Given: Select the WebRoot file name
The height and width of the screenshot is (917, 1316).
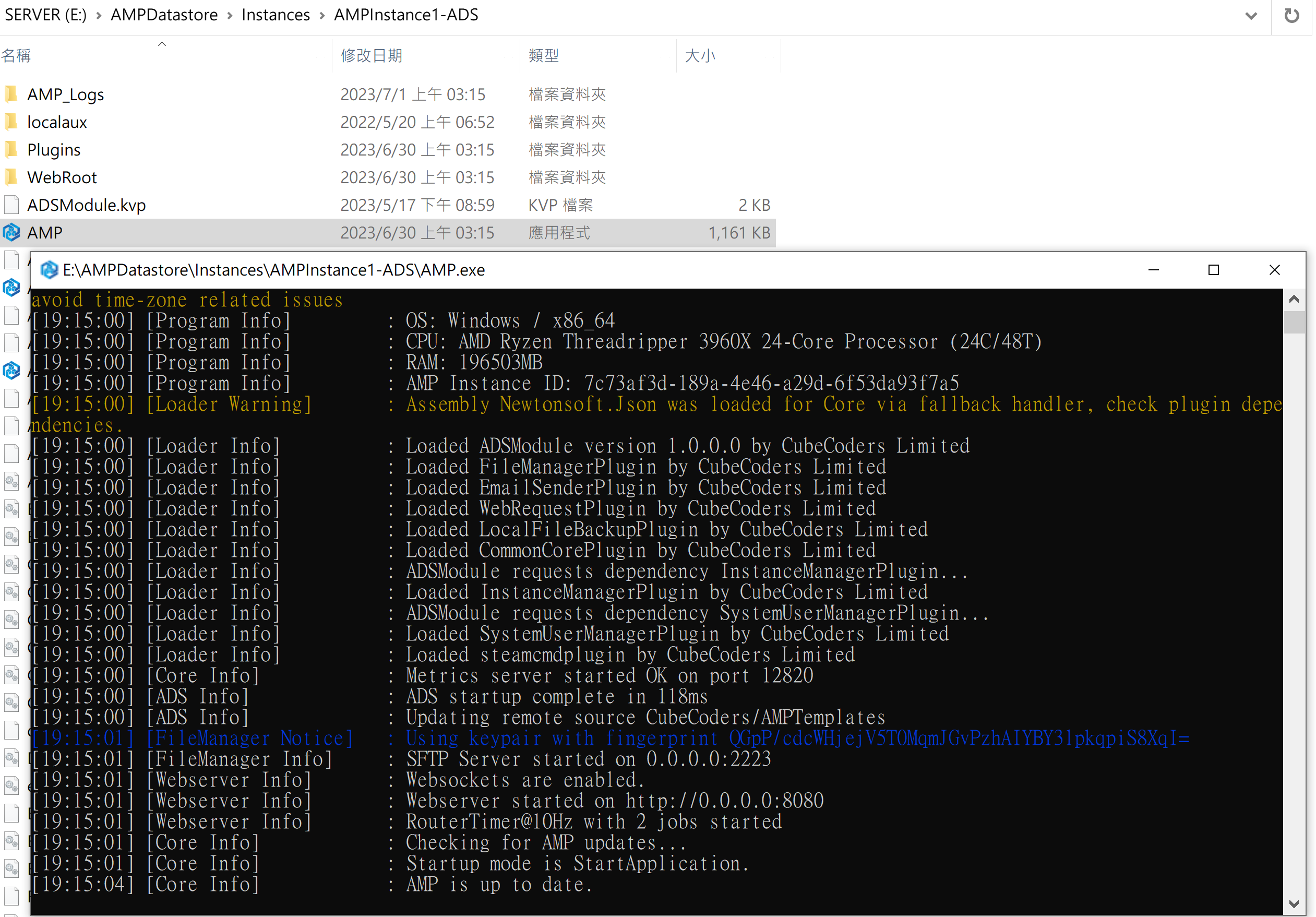Looking at the screenshot, I should click(x=62, y=177).
